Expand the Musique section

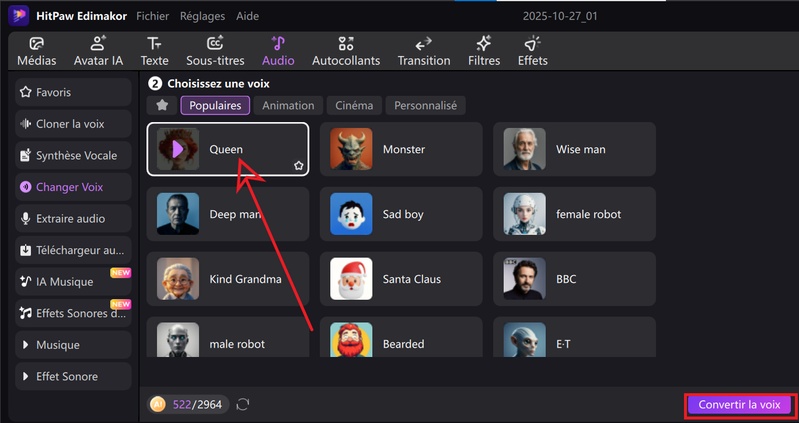pos(73,345)
